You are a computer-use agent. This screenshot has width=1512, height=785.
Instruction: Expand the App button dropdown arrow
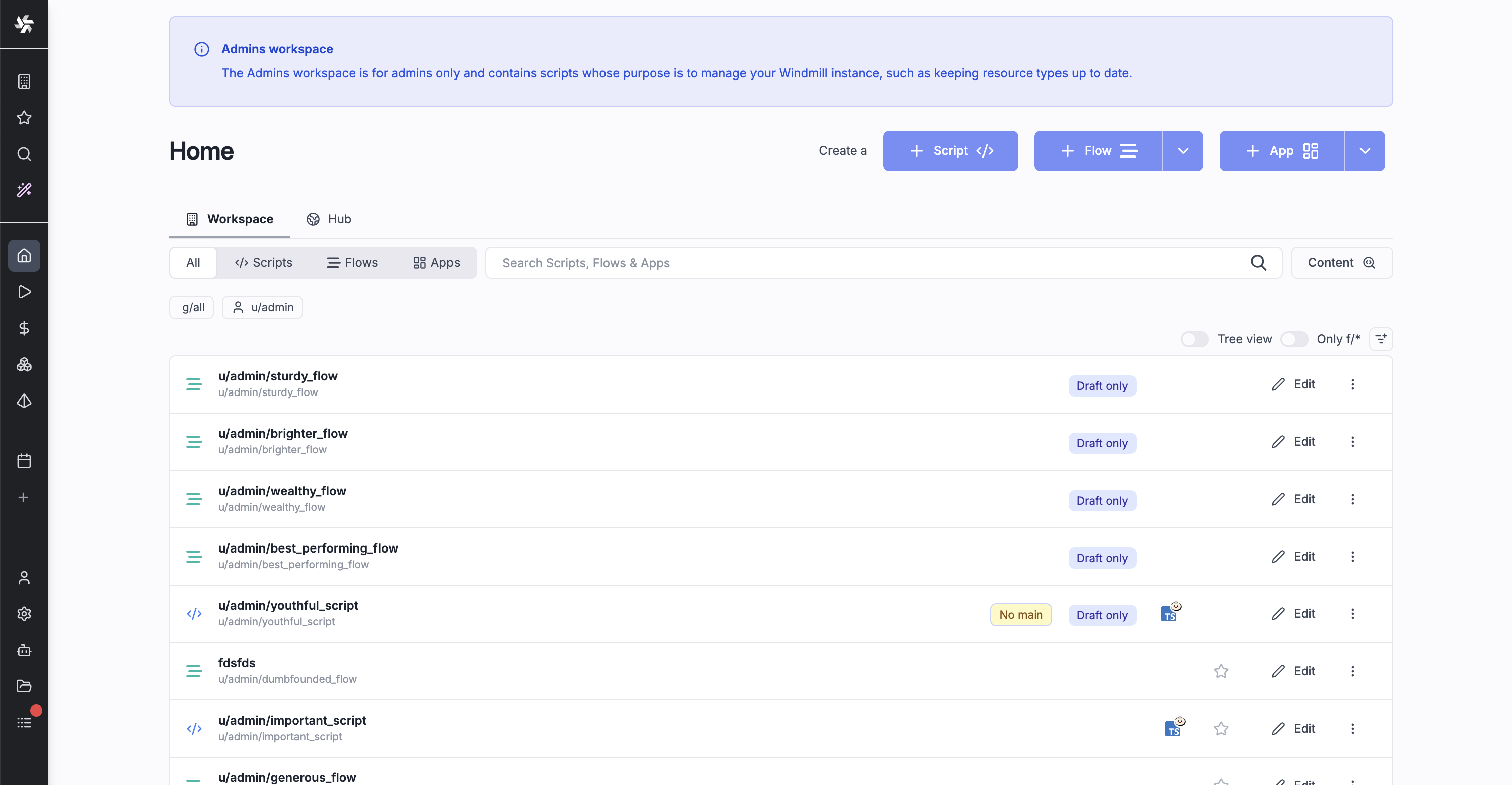(x=1365, y=151)
